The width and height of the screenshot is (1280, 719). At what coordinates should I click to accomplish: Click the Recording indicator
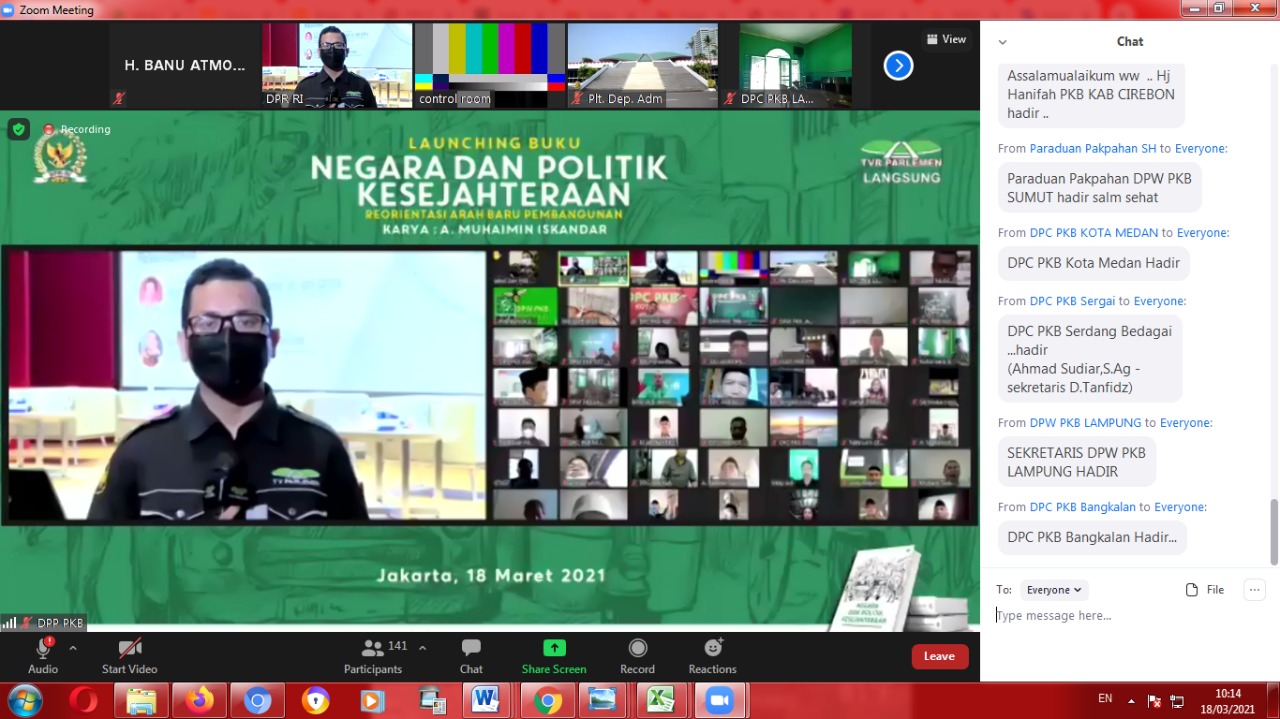point(77,129)
